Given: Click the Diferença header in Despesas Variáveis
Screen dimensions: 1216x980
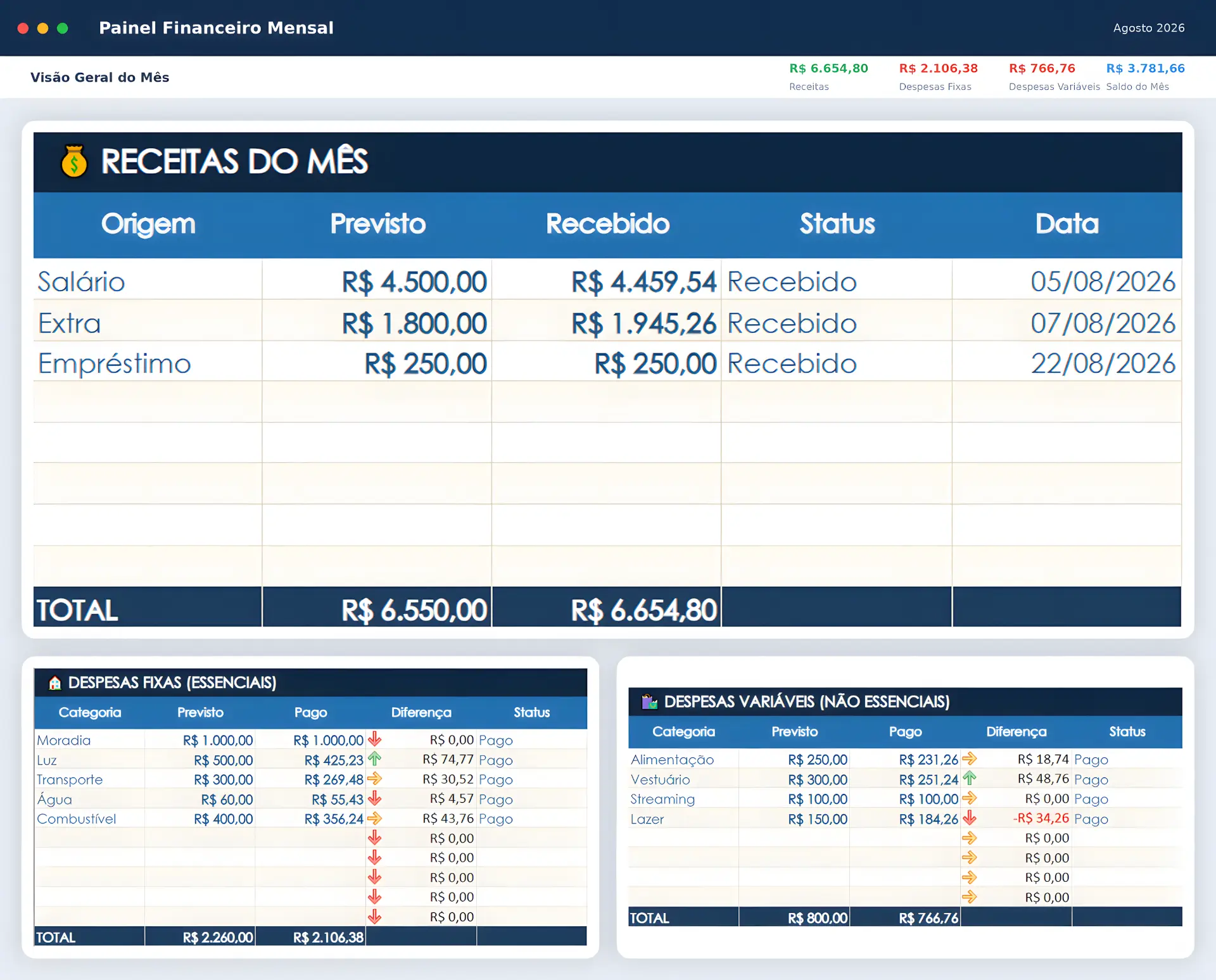Looking at the screenshot, I should [x=1016, y=731].
